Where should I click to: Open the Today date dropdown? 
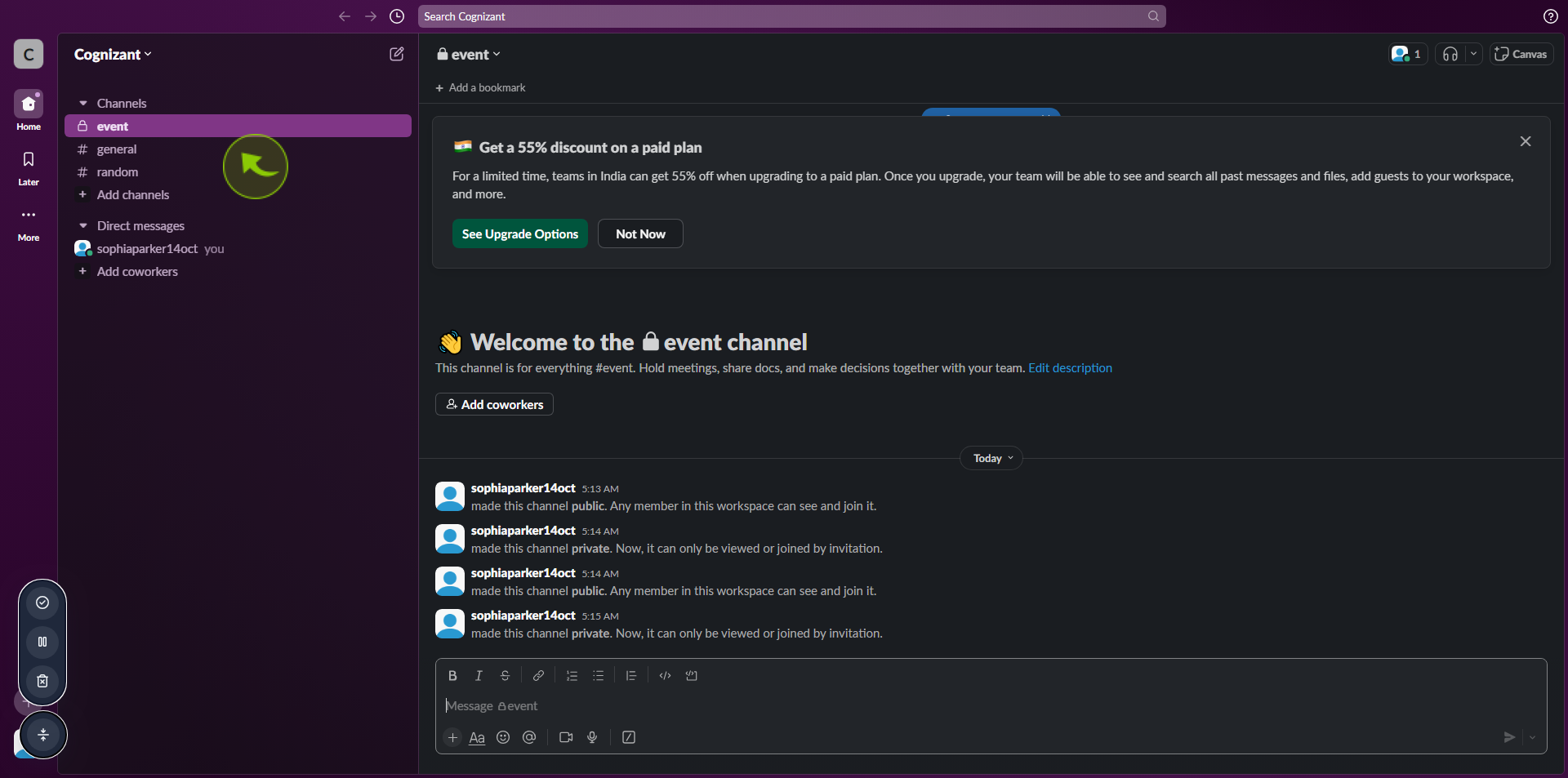pyautogui.click(x=991, y=459)
